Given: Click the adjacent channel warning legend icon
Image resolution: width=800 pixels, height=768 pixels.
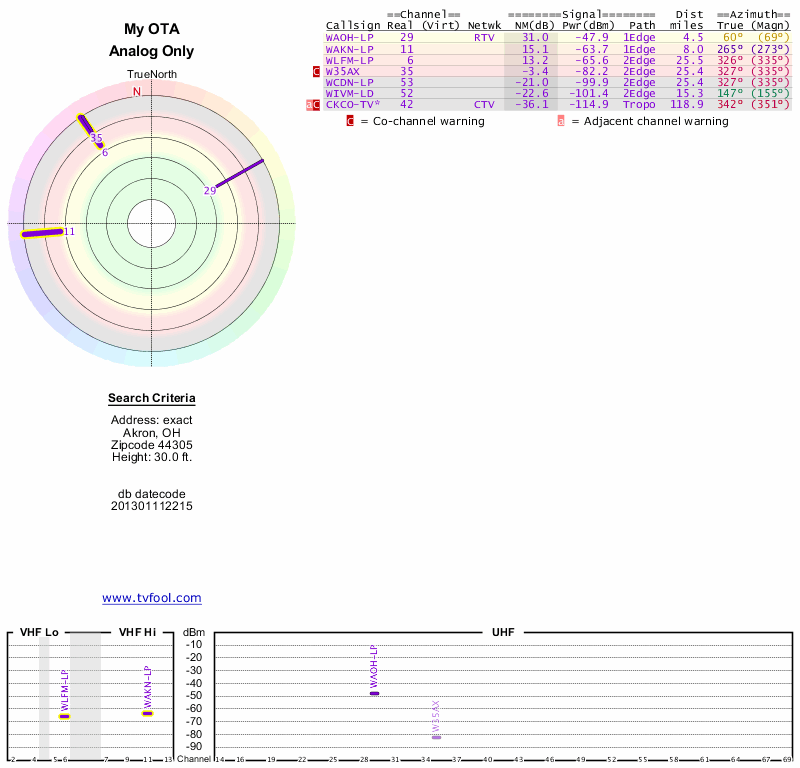Looking at the screenshot, I should click(x=561, y=121).
